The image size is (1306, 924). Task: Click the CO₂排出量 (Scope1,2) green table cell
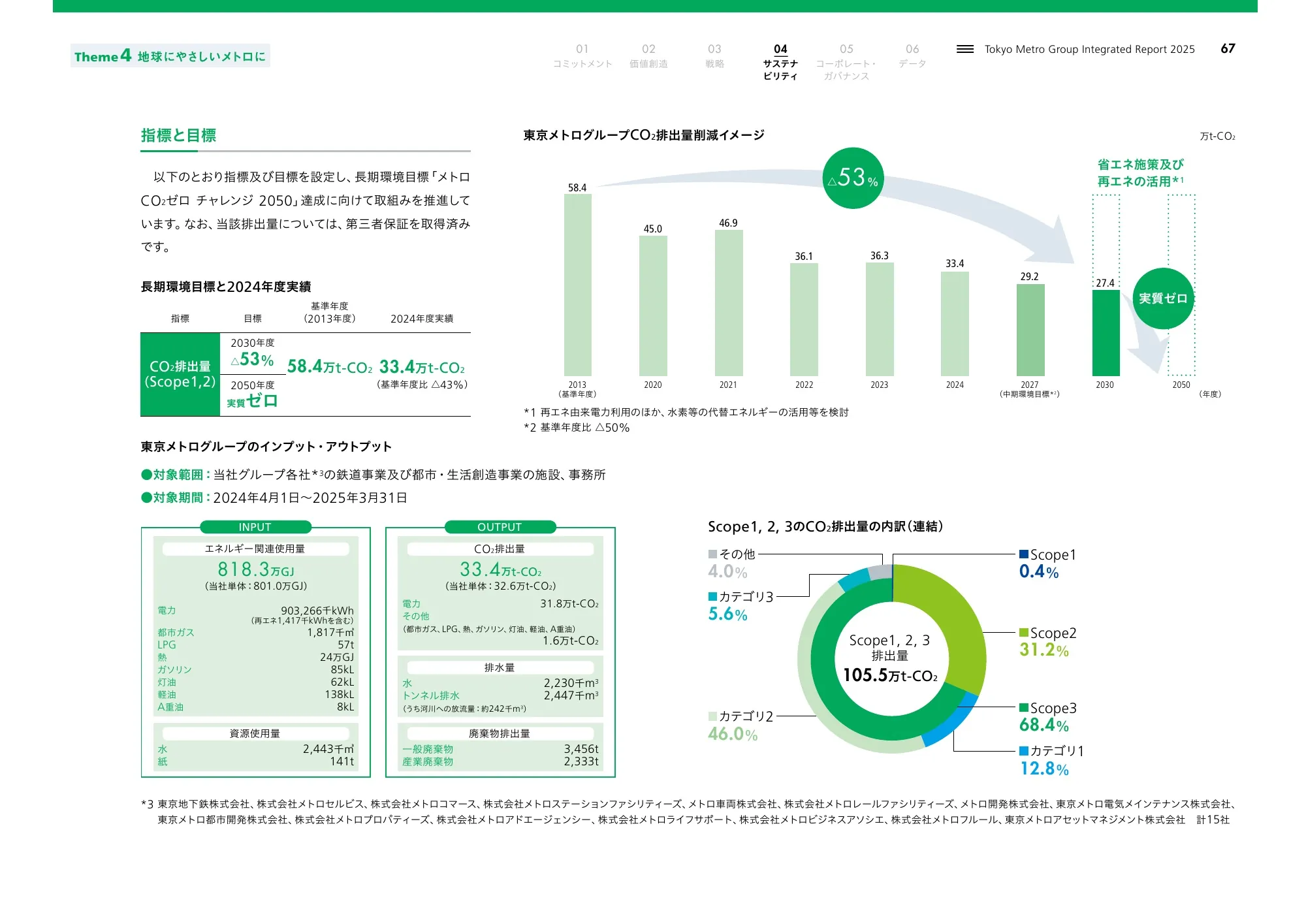(180, 374)
